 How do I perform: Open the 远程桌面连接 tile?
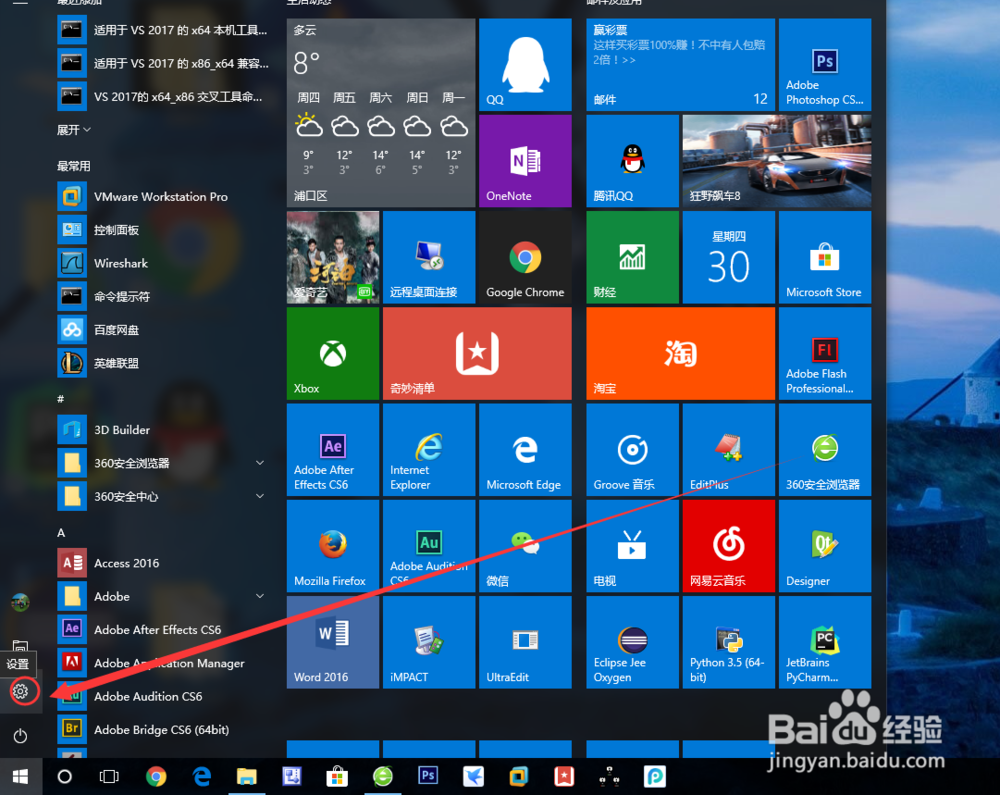coord(429,257)
